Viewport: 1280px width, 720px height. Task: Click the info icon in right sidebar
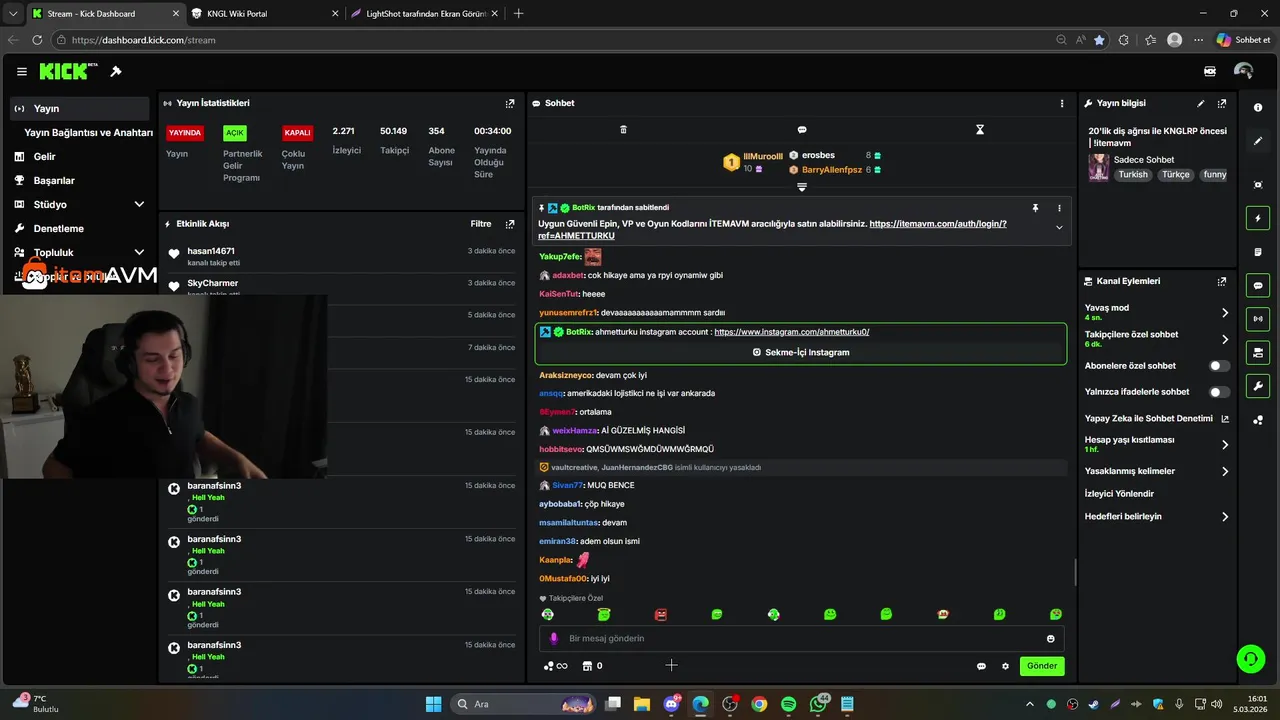[1258, 107]
